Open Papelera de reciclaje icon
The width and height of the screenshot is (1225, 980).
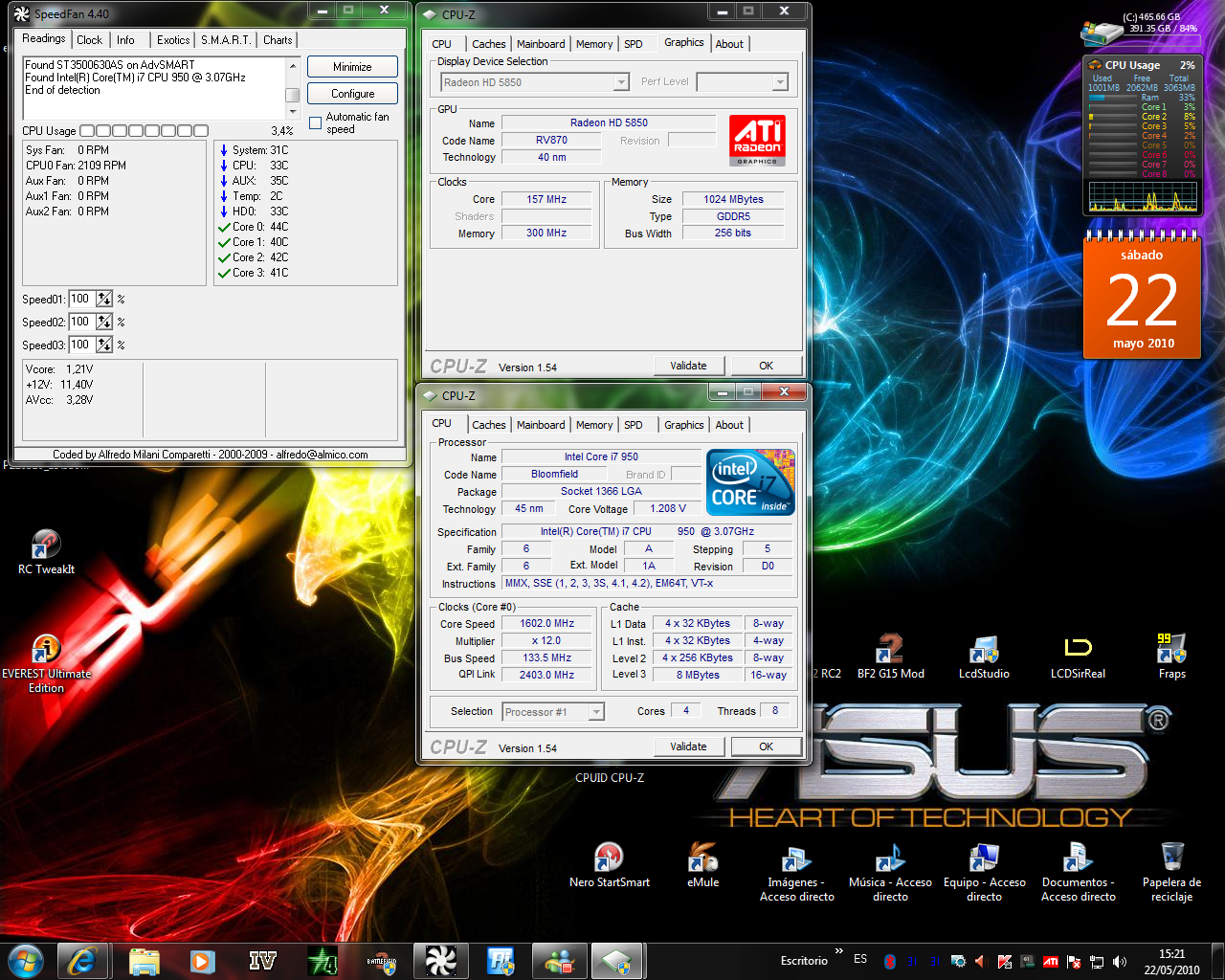[1171, 858]
